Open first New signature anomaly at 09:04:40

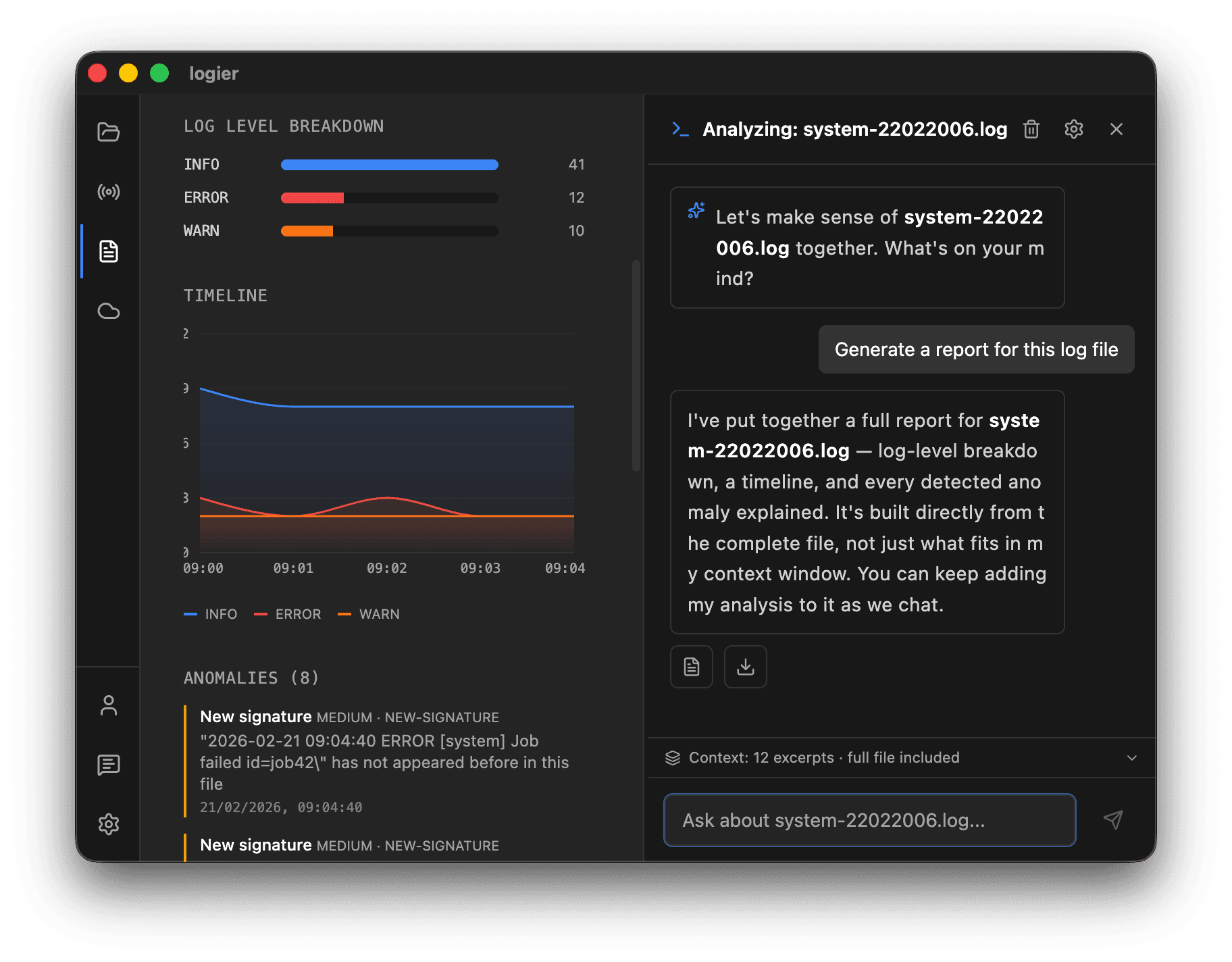[x=385, y=761]
